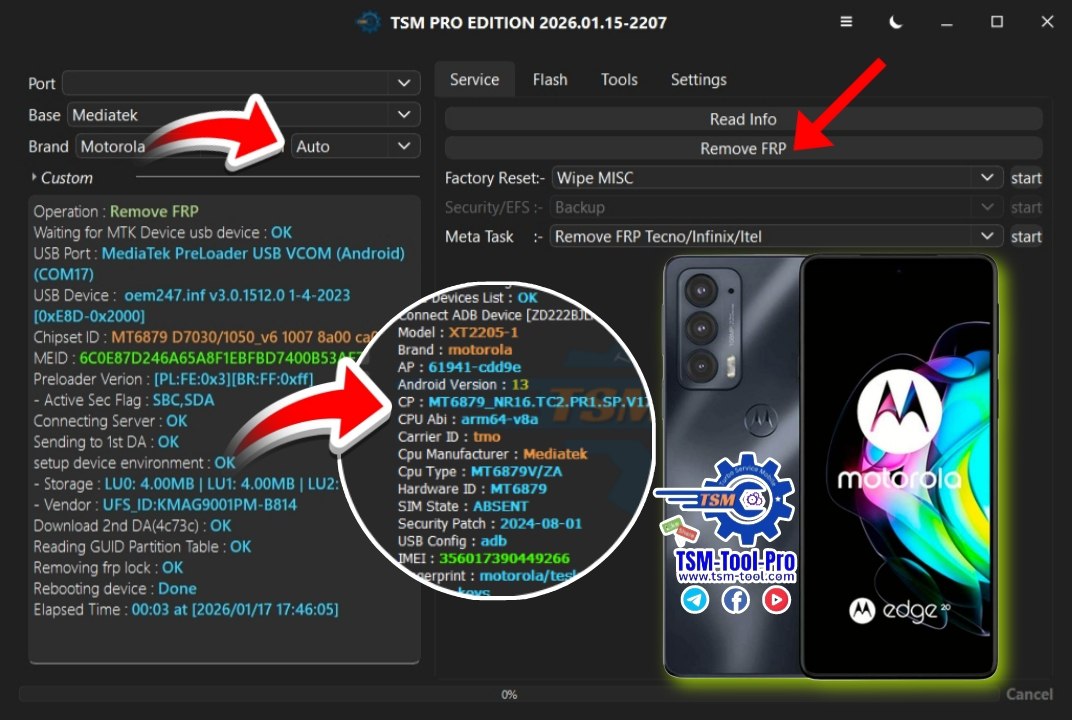
Task: Click 'USB Config : adb' text
Action: pos(452,541)
